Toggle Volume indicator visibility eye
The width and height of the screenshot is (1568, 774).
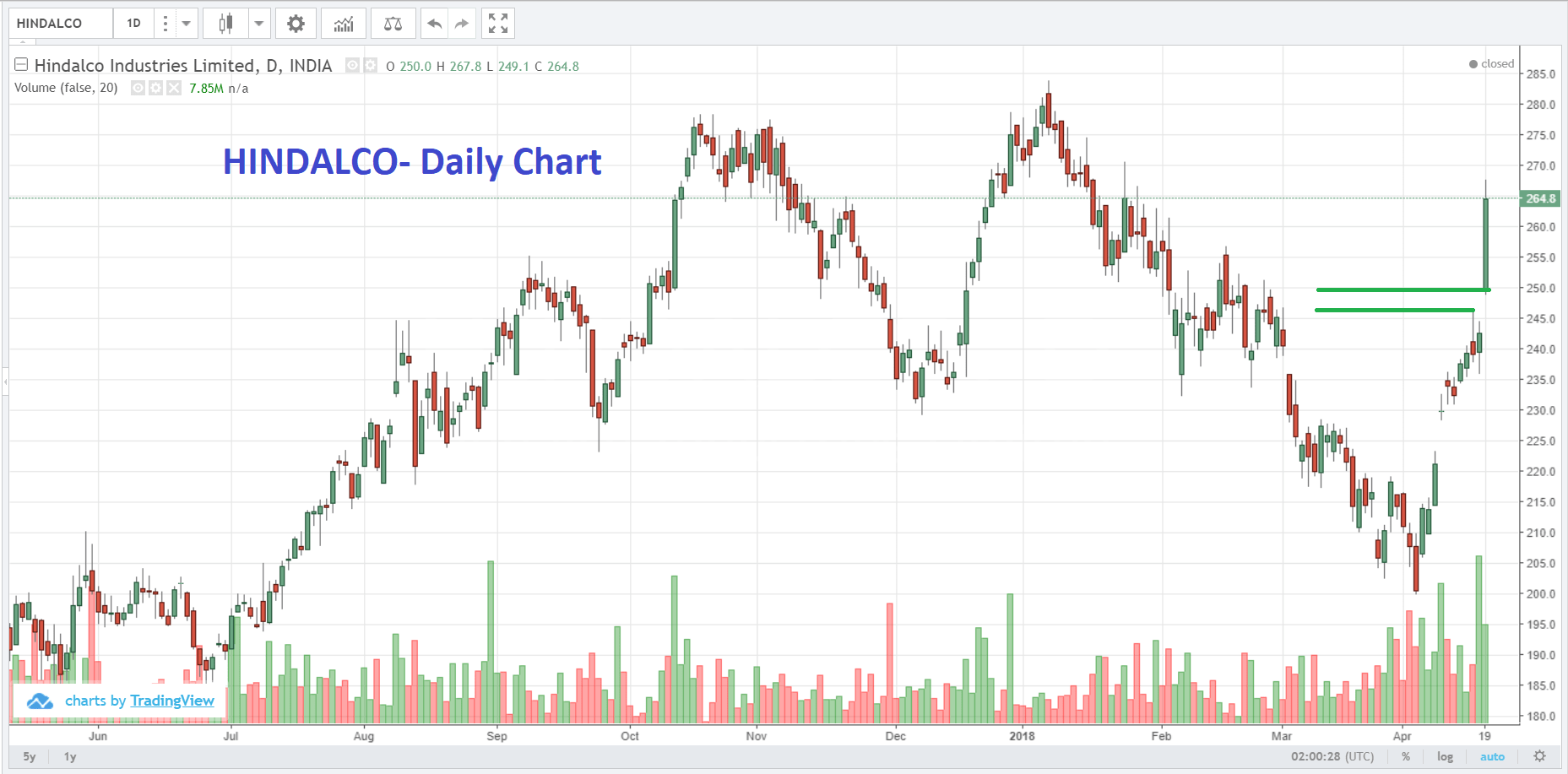tap(138, 88)
